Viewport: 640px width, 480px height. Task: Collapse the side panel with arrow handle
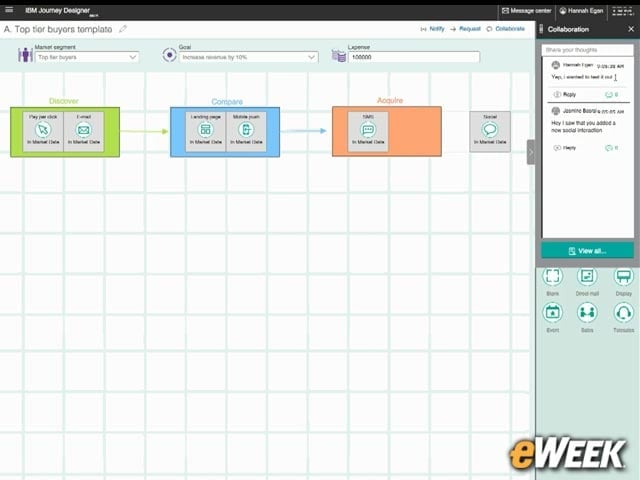point(531,152)
